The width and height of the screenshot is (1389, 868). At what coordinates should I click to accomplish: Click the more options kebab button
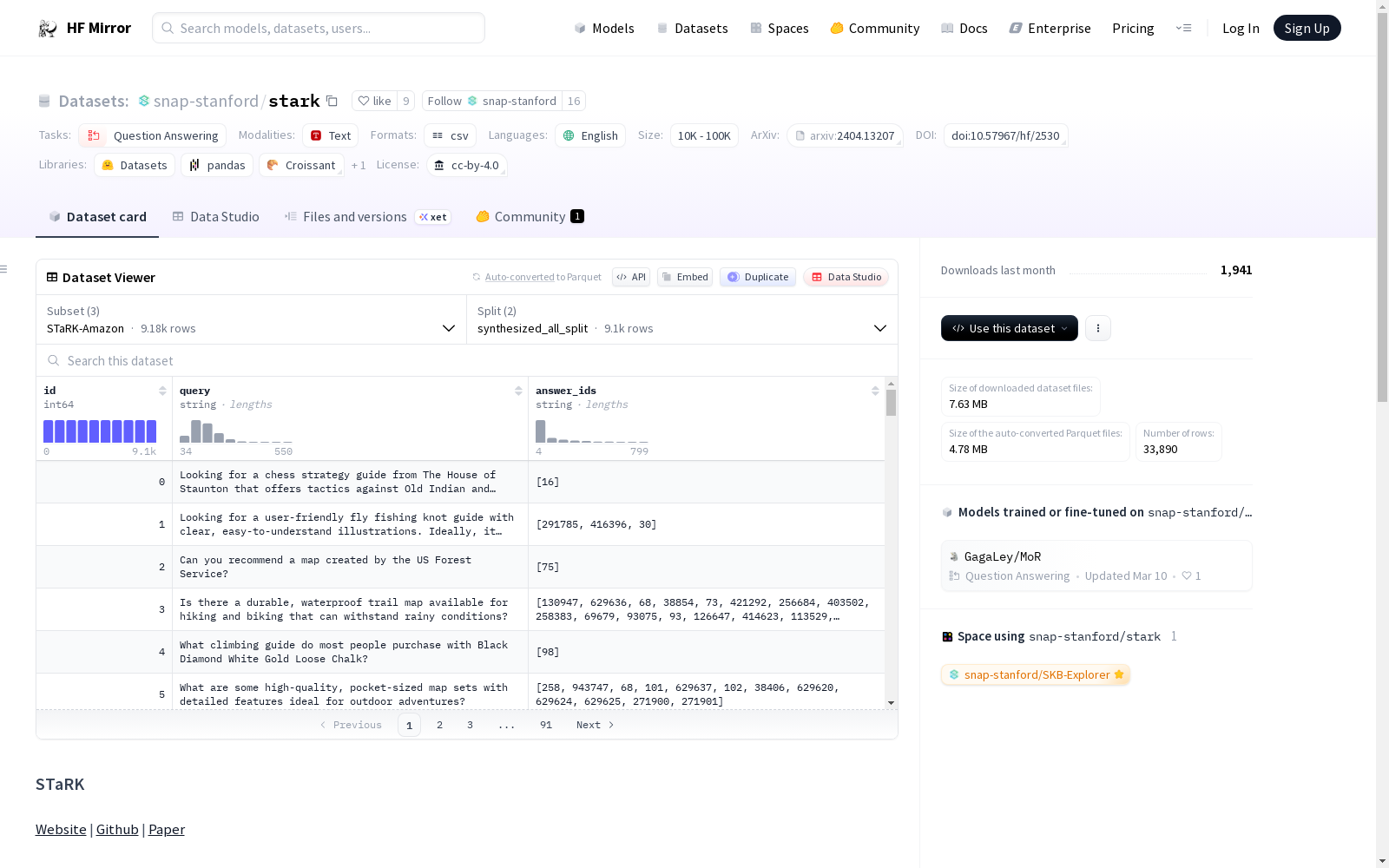tap(1098, 328)
